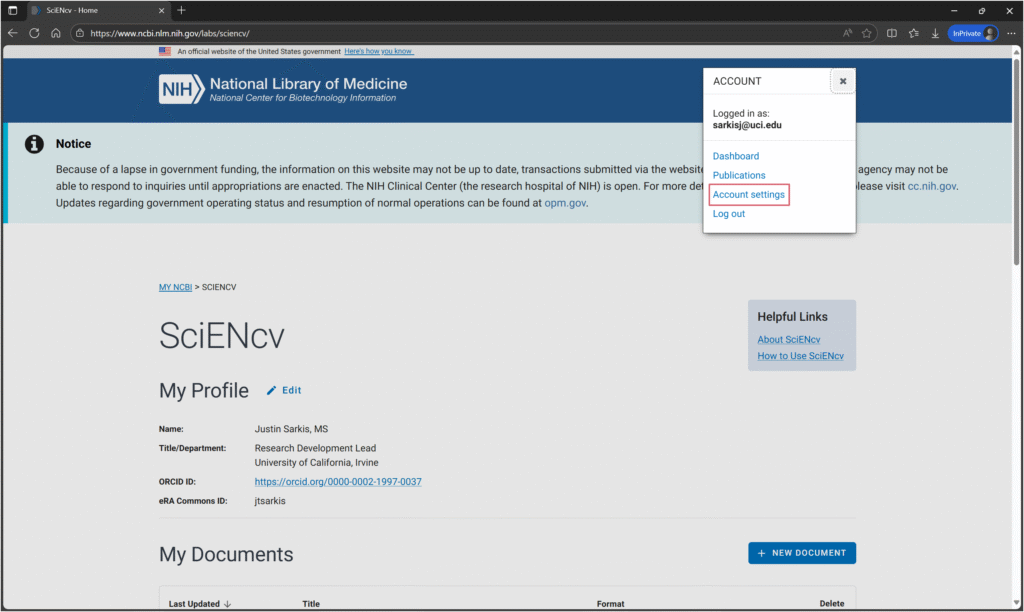Open a new browser tab with plus icon
The width and height of the screenshot is (1024, 612).
(181, 10)
